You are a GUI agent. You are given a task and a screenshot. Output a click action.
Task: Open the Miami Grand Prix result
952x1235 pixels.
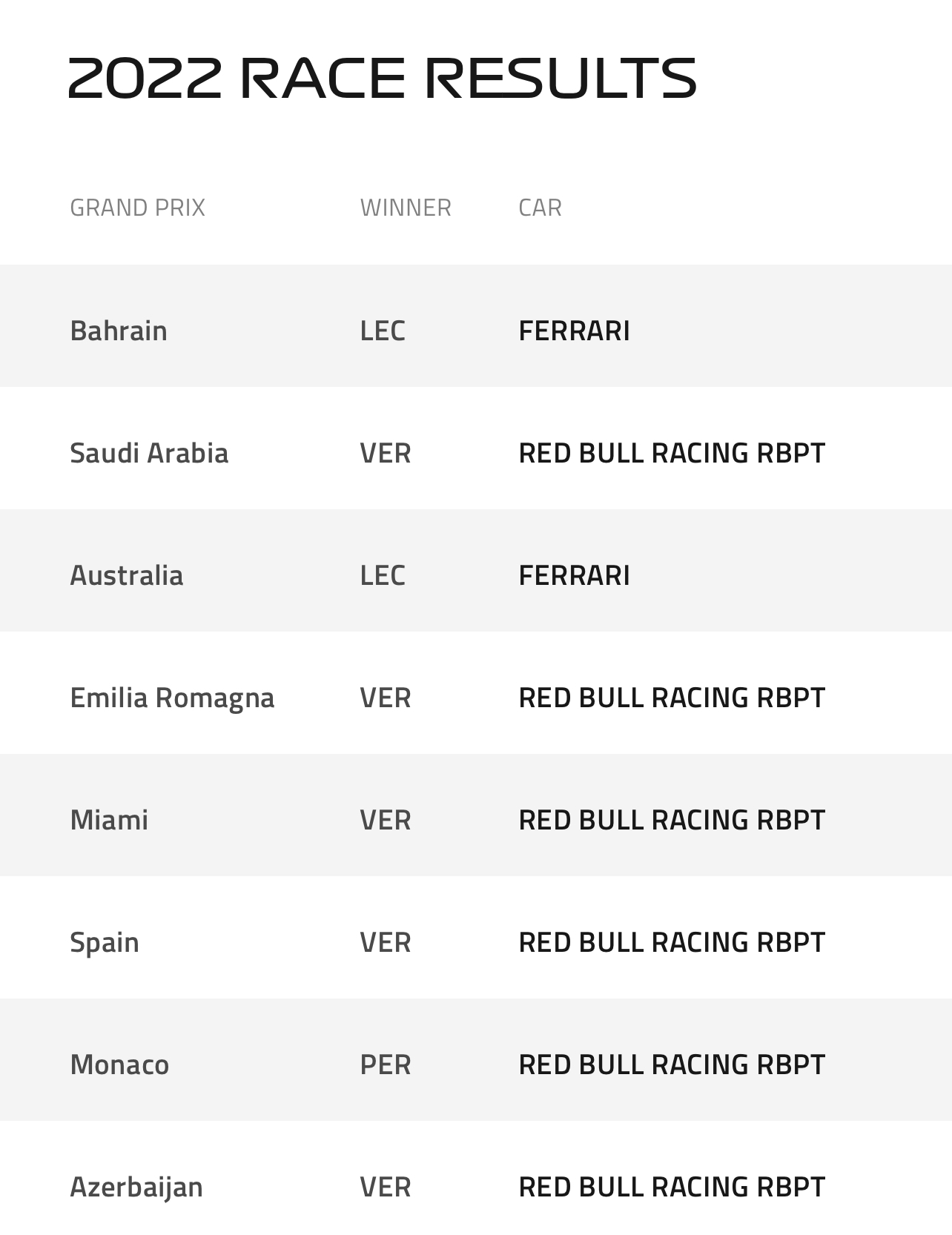109,820
